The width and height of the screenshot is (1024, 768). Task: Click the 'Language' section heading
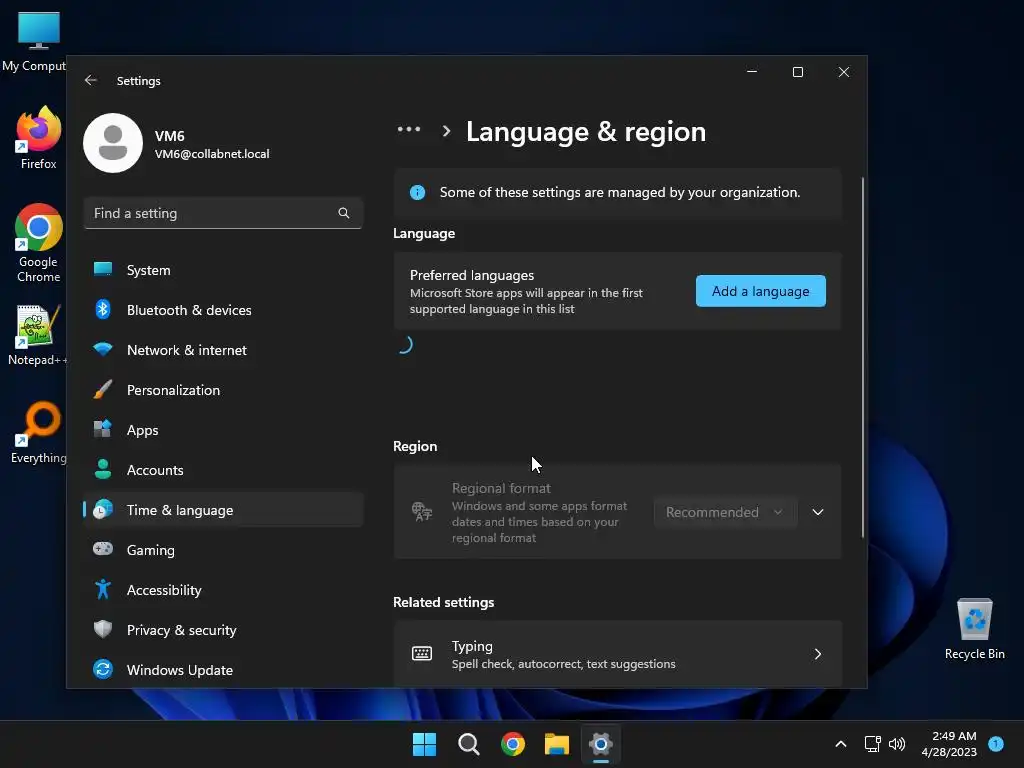click(x=424, y=234)
